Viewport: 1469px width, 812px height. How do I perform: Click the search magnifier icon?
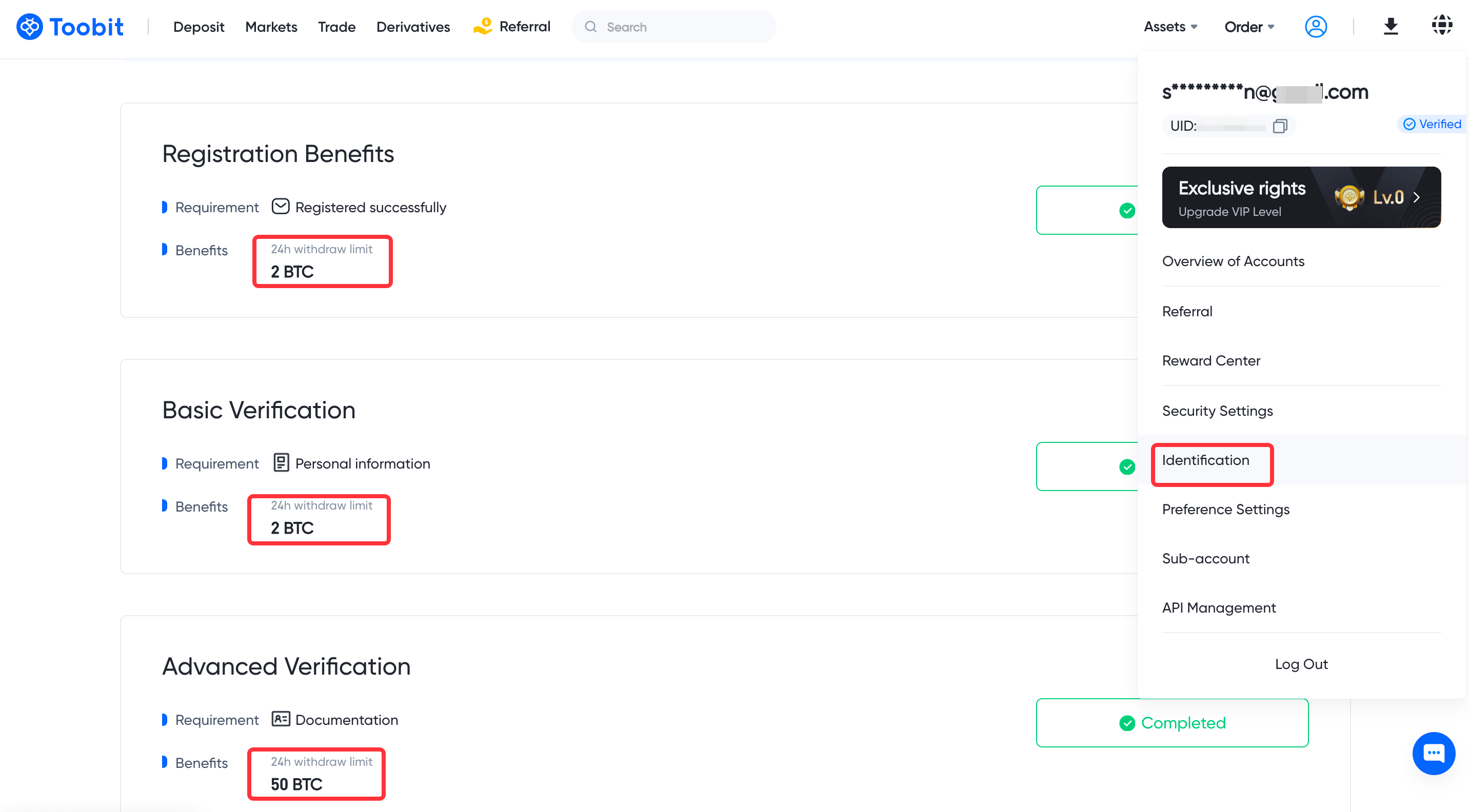(x=591, y=26)
